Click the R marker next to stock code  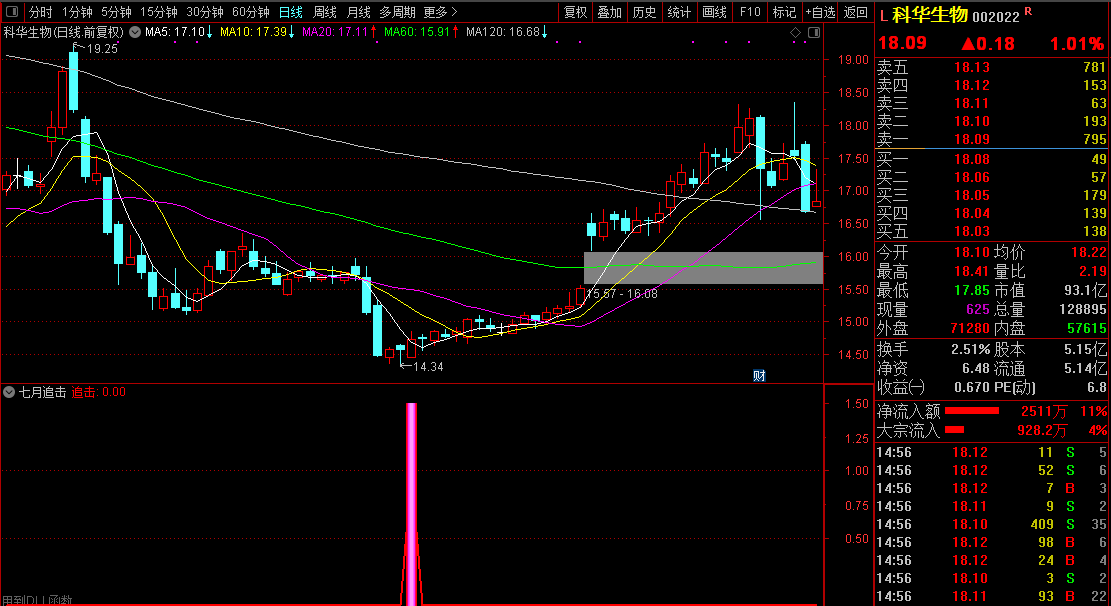(1029, 11)
